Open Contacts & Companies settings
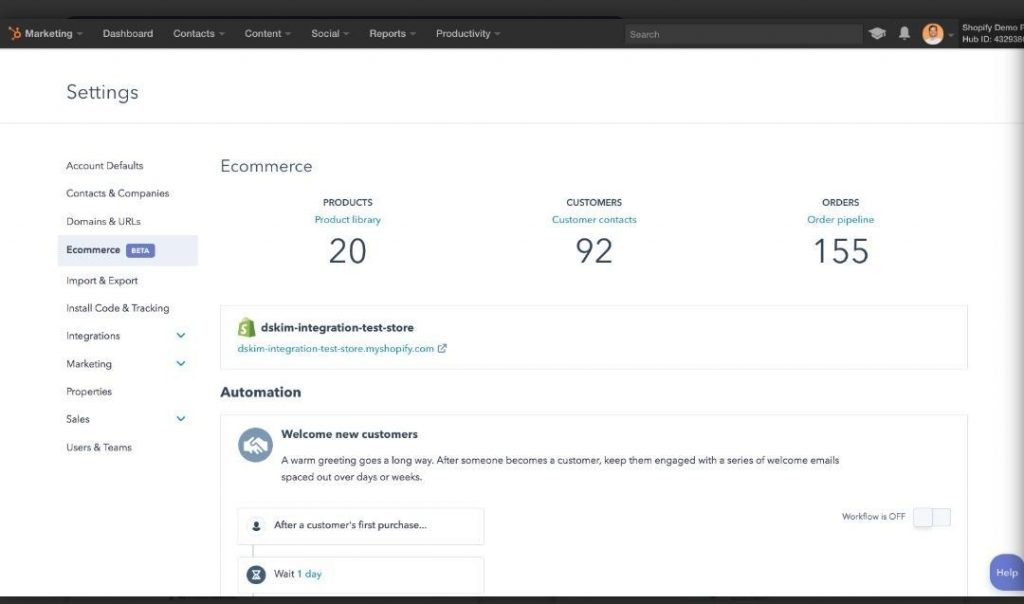The height and width of the screenshot is (604, 1024). 118,193
